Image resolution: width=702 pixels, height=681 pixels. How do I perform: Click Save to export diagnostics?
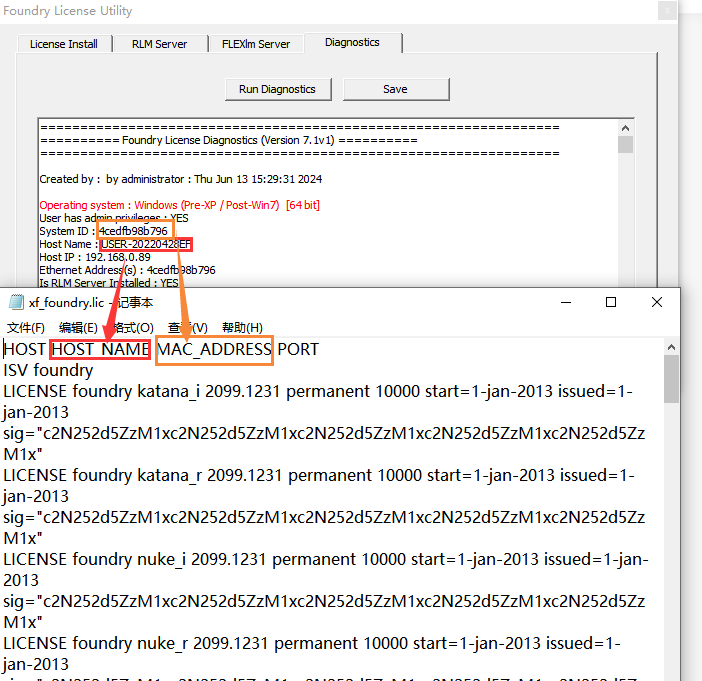tap(395, 89)
